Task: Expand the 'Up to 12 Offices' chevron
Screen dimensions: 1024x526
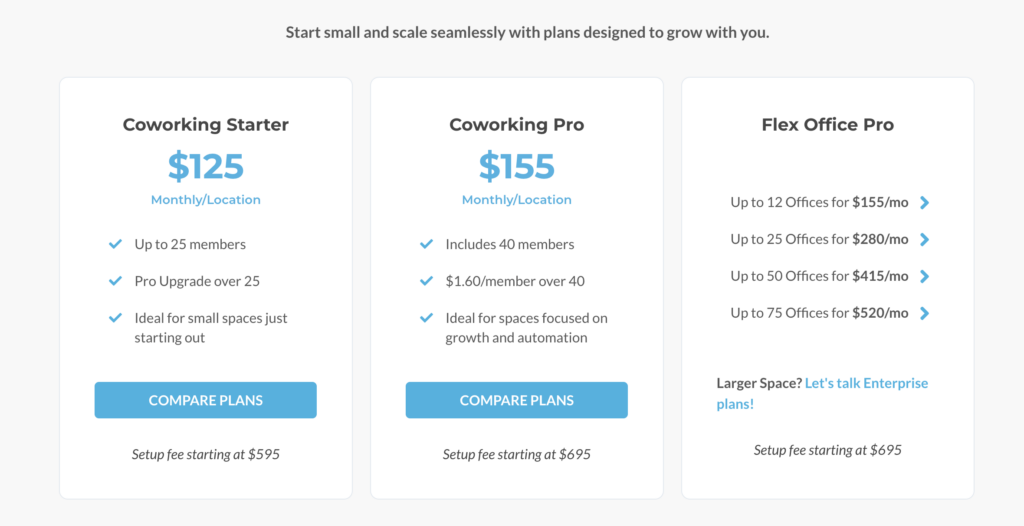Action: pyautogui.click(x=925, y=203)
